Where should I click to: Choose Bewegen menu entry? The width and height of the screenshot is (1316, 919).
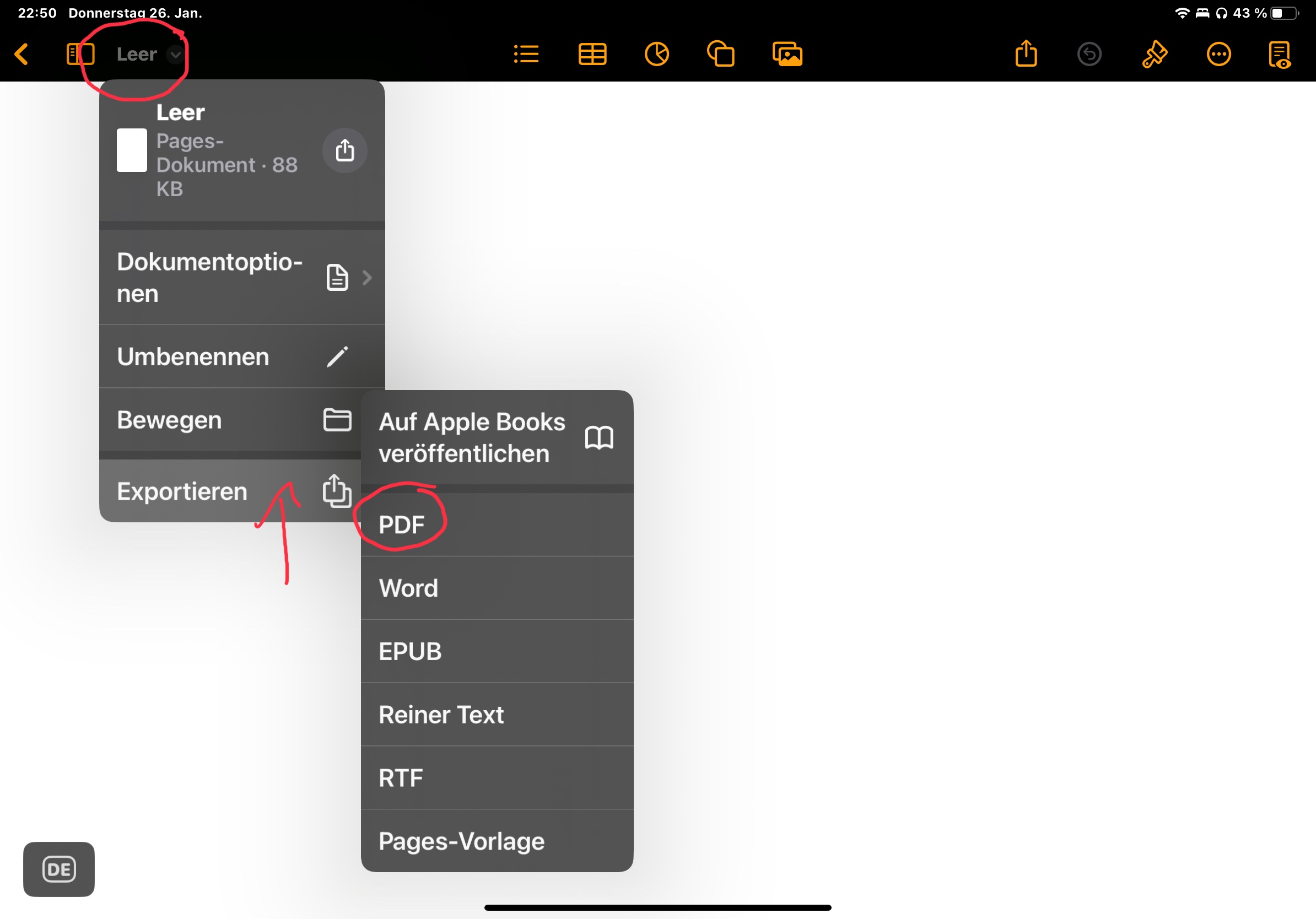coord(229,420)
